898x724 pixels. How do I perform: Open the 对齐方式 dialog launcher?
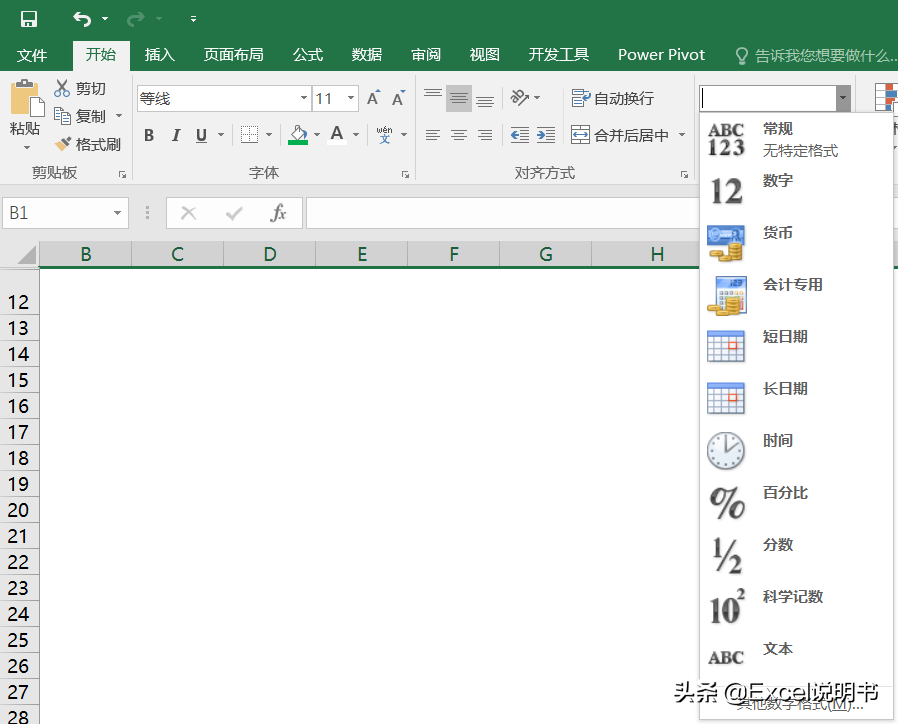684,175
